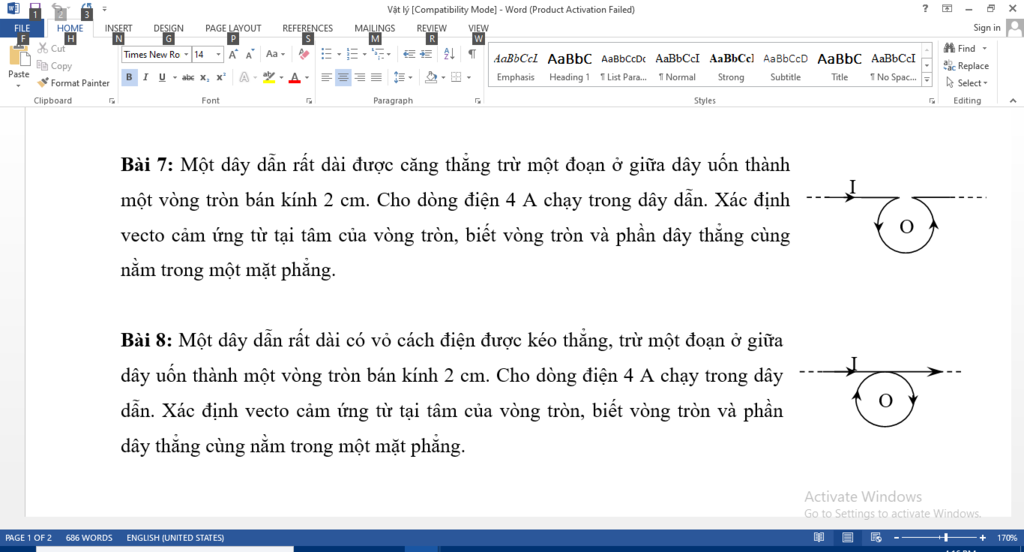The width and height of the screenshot is (1024, 552).
Task: Expand the font color dropdown arrow
Action: [307, 77]
